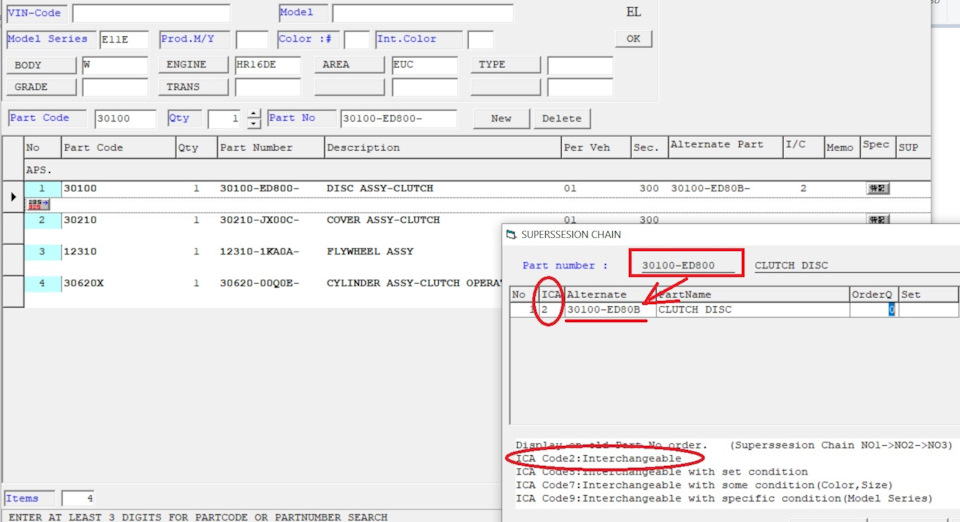The image size is (960, 522).
Task: Increase Qty with the up stepper arrow
Action: pos(254,113)
